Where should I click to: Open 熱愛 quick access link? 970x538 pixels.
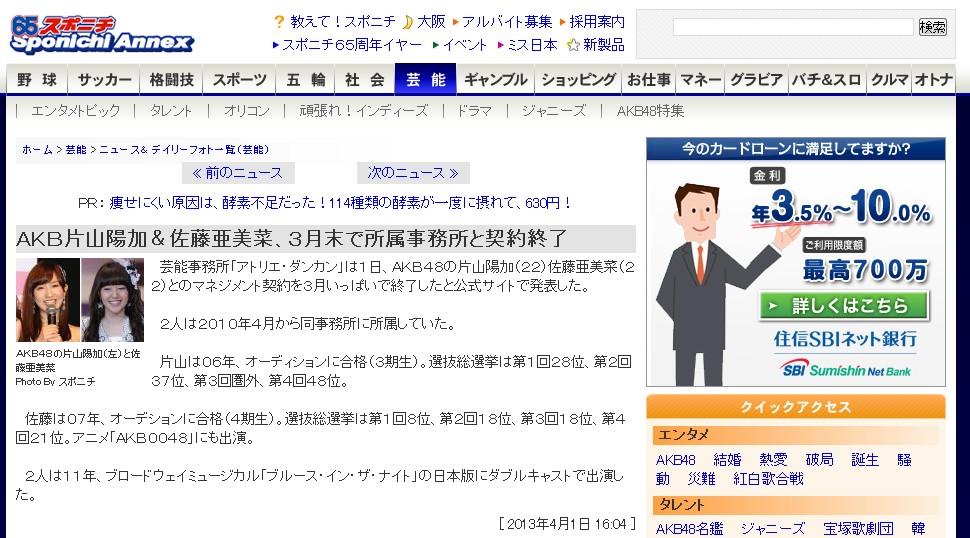tap(773, 460)
